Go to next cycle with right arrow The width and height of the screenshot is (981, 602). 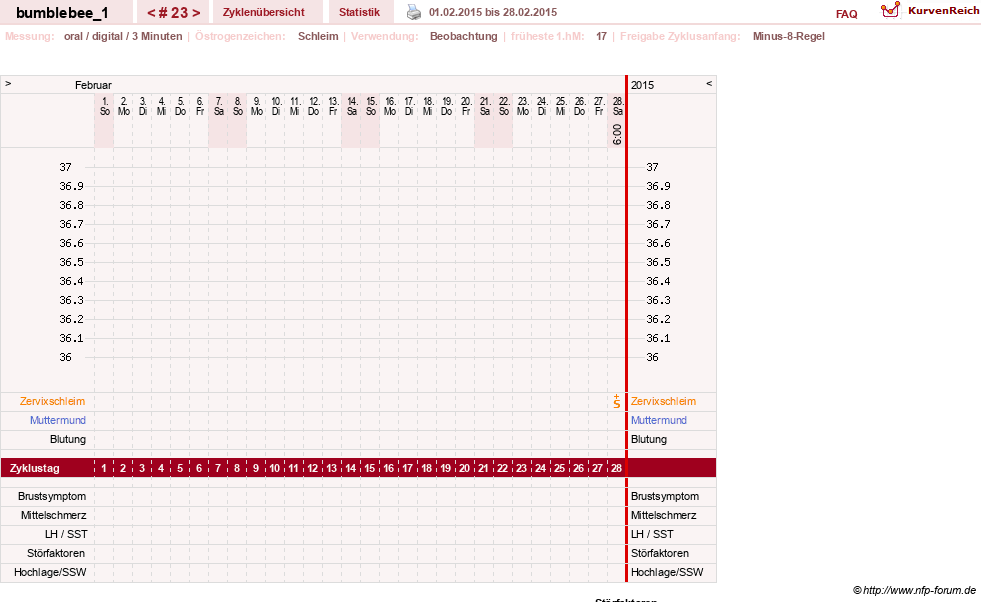point(196,13)
